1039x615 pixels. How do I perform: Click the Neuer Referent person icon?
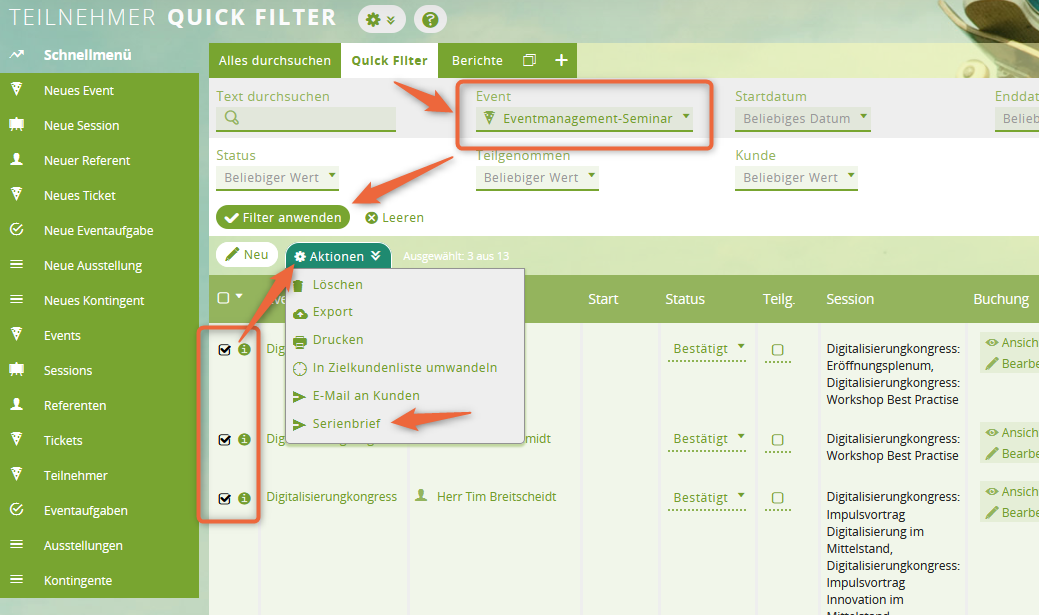click(x=17, y=160)
